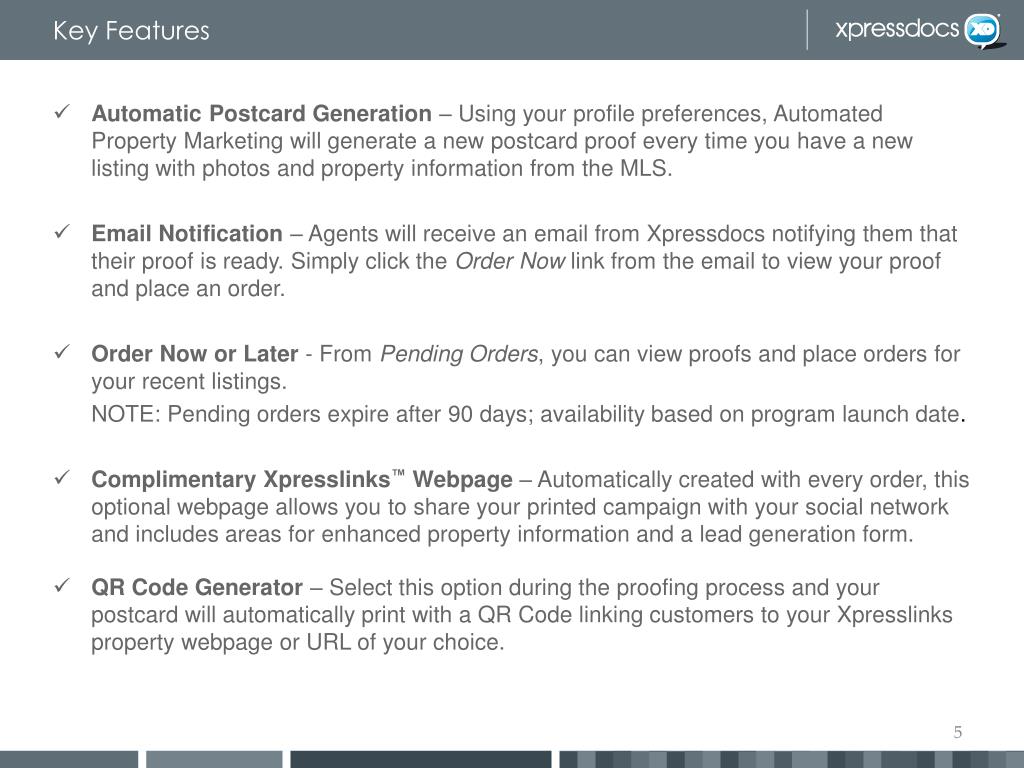Select the Automatic Postcard Generation heading
This screenshot has height=768, width=1024.
(261, 114)
